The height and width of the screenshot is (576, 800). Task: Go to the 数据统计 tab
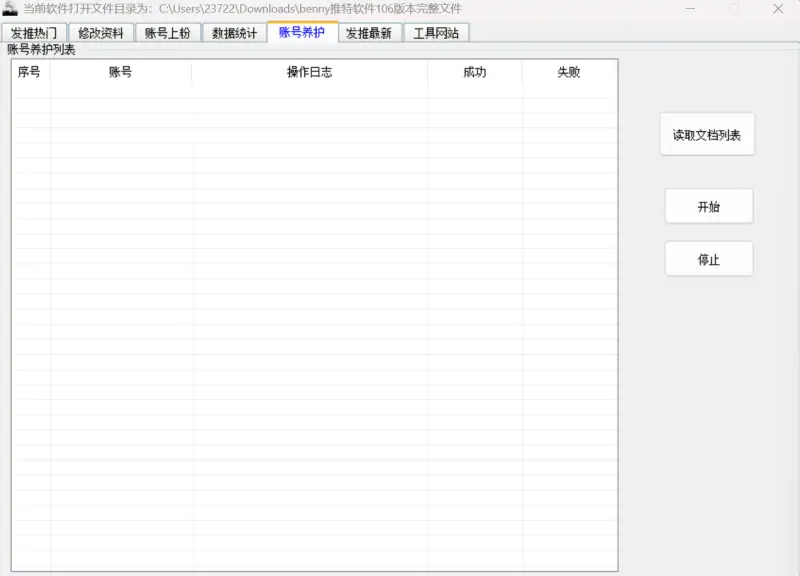tap(234, 33)
